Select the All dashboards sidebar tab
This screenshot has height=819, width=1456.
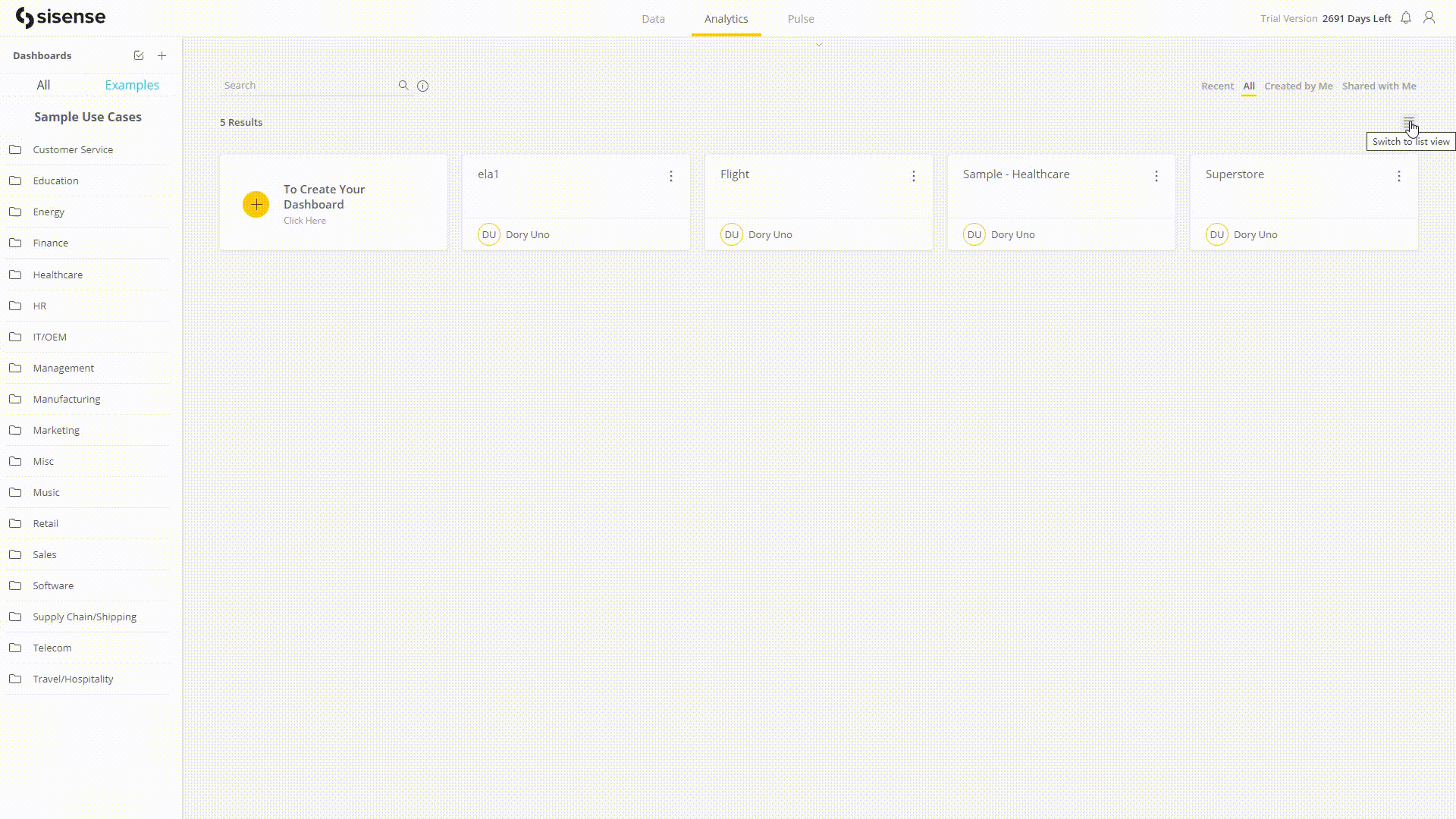click(43, 85)
